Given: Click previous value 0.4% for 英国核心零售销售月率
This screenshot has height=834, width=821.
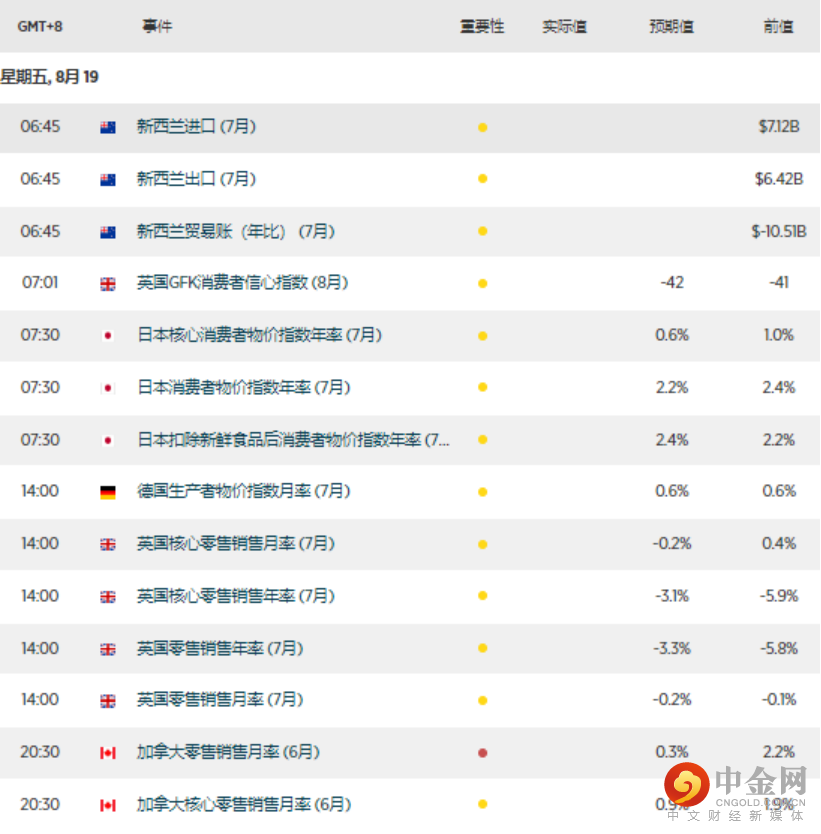Looking at the screenshot, I should pos(779,544).
